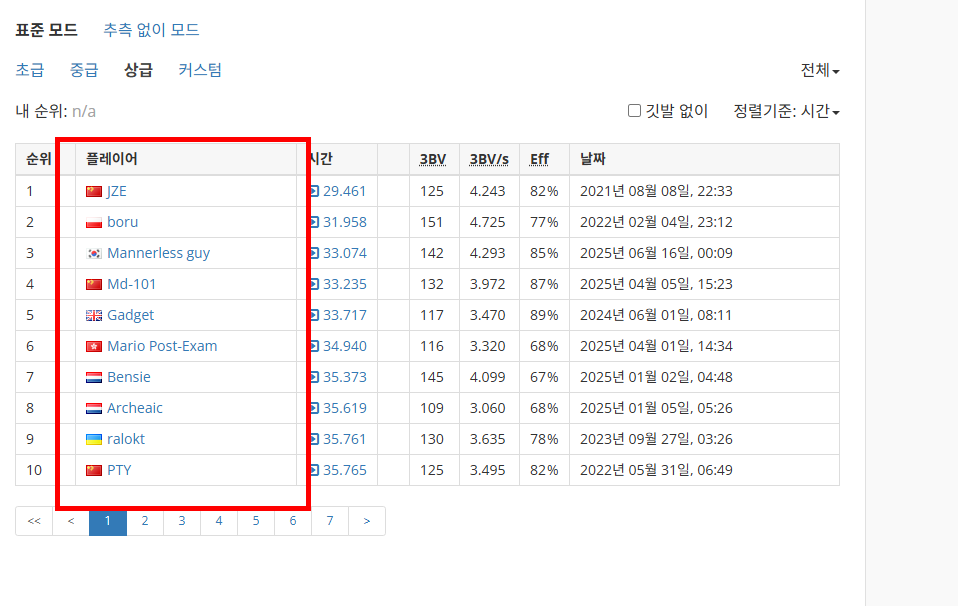Open replay icon next to time 33.074
Viewport: 958px width, 606px height.
coord(315,253)
